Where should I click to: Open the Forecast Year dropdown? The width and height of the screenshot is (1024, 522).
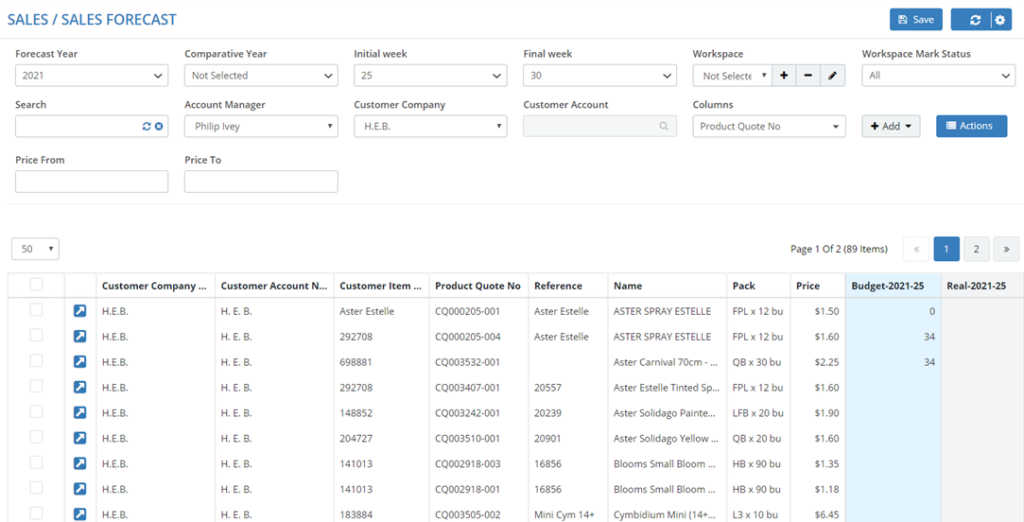tap(91, 76)
